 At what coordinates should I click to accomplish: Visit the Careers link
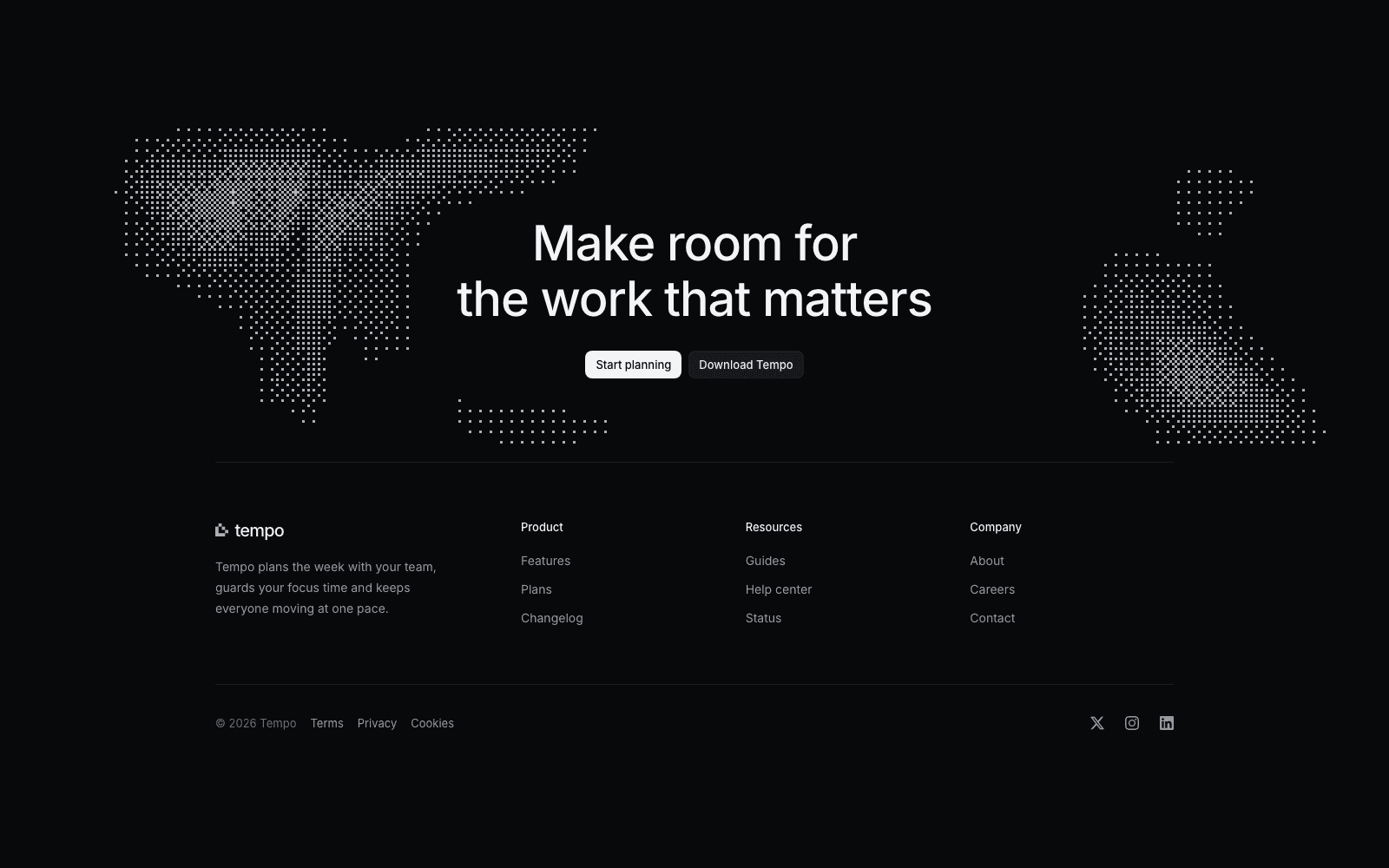[x=992, y=589]
